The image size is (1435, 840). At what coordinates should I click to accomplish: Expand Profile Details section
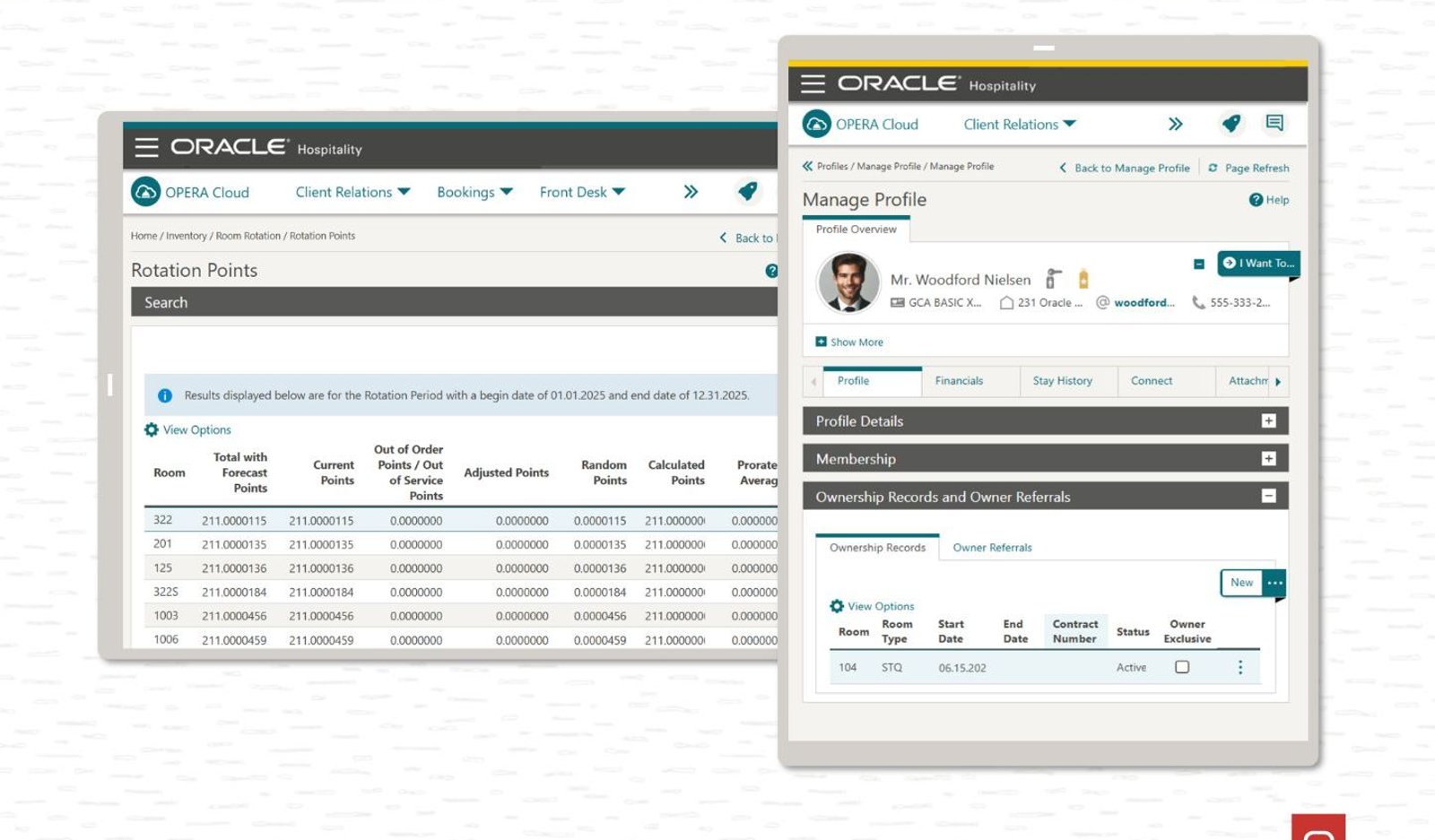pos(1268,420)
